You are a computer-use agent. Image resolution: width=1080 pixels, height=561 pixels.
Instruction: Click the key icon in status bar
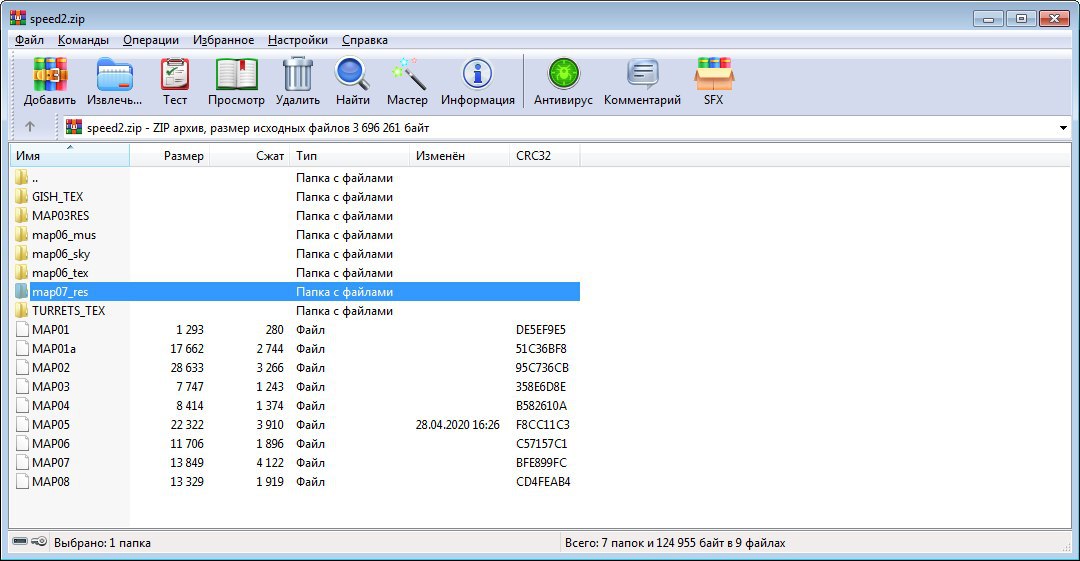pyautogui.click(x=39, y=542)
